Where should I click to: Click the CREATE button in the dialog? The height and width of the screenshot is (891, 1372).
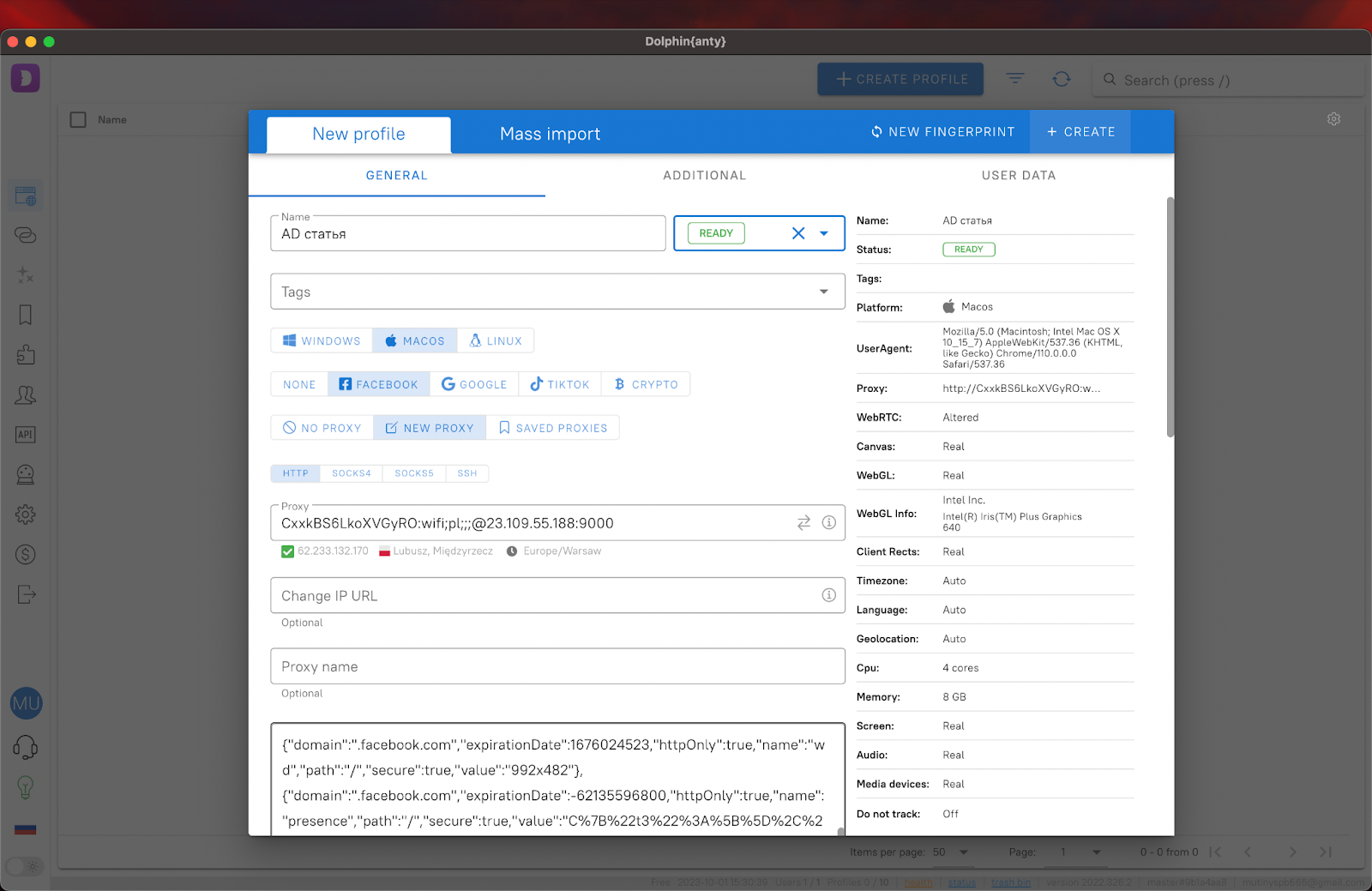(1080, 132)
